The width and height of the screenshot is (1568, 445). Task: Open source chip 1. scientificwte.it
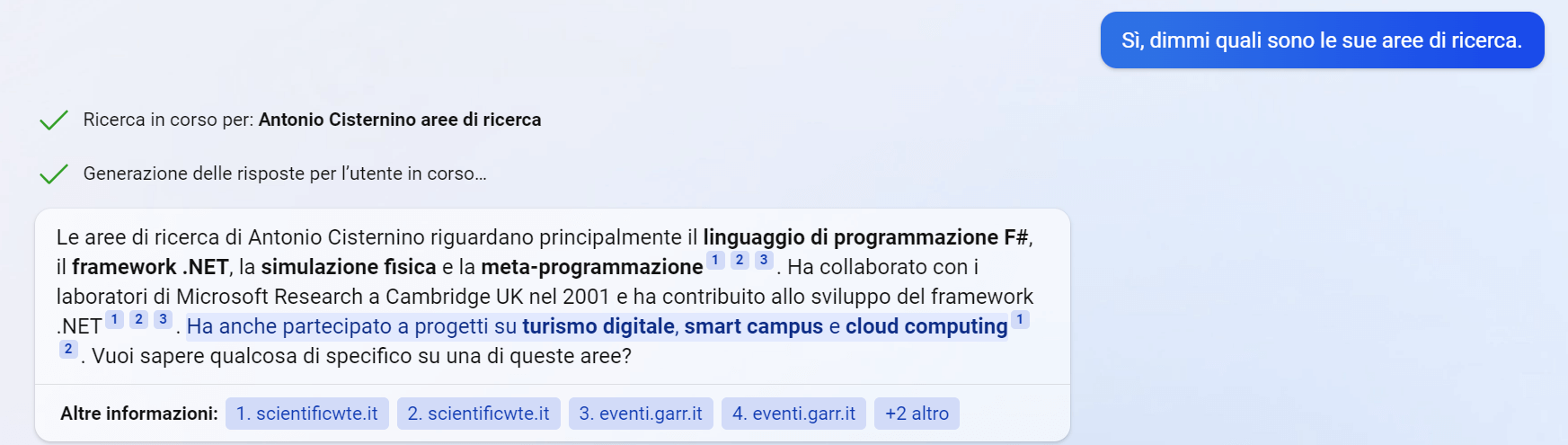click(x=306, y=414)
